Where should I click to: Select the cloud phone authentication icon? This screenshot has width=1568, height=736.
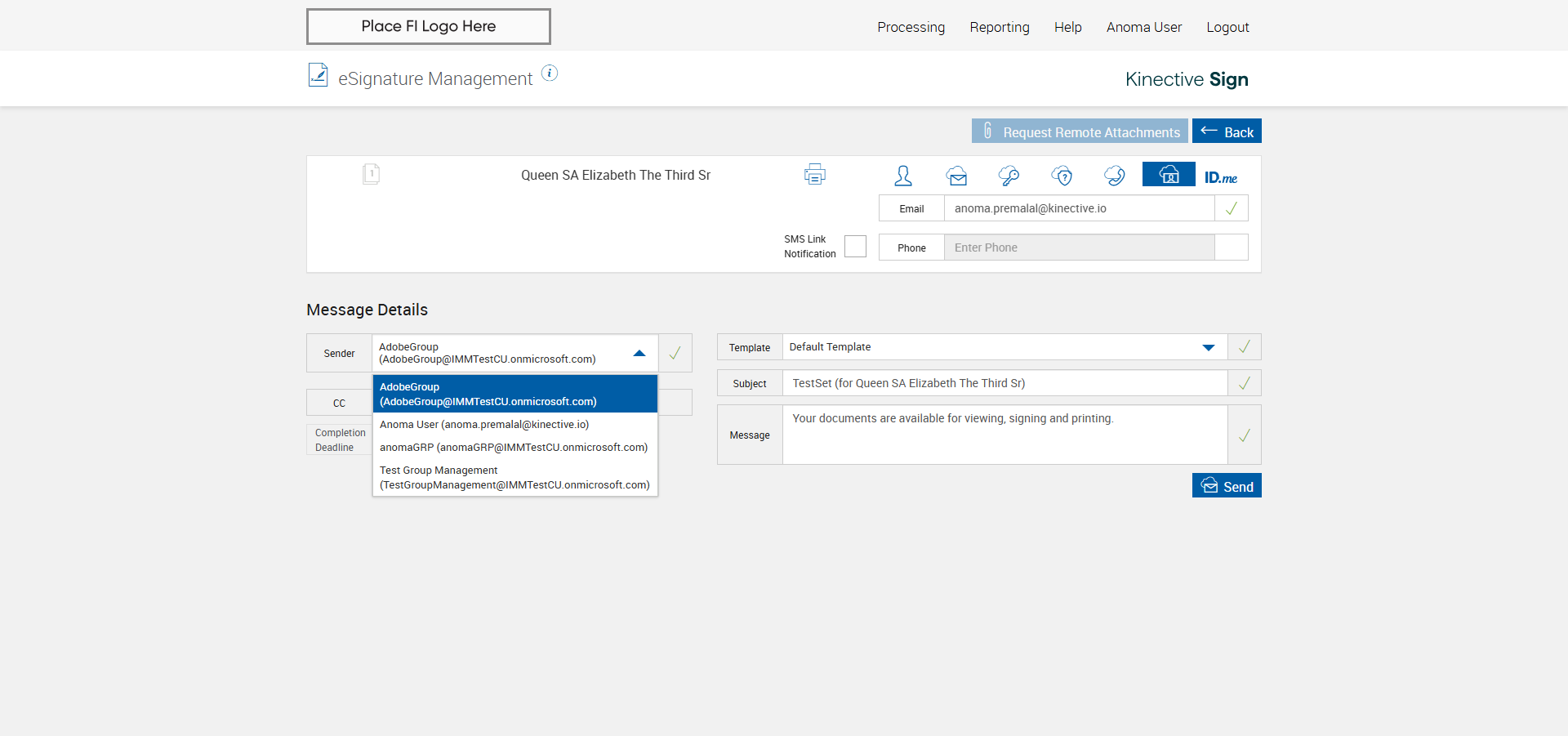point(1114,176)
